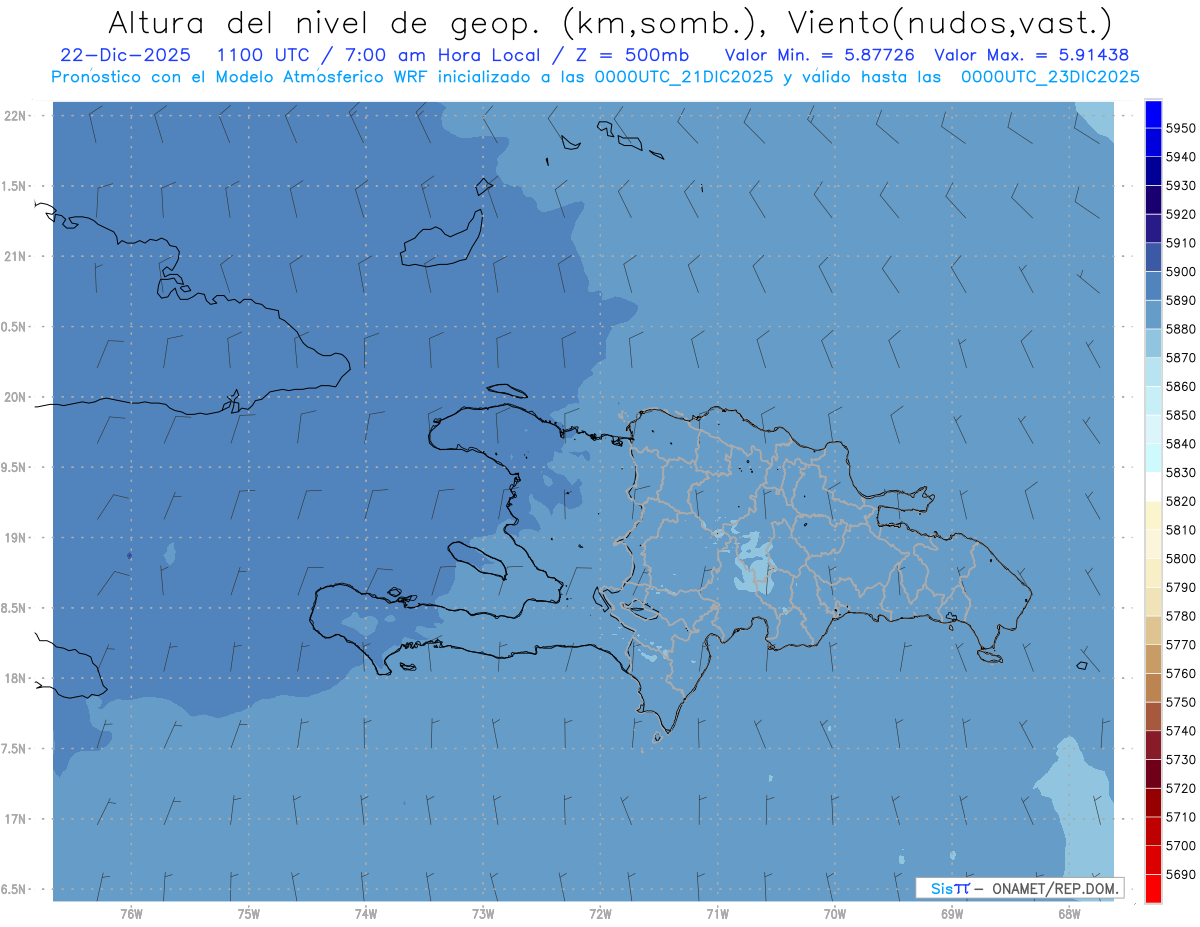Click the '5850' value on the color scale
The width and height of the screenshot is (1200, 927).
(1180, 415)
